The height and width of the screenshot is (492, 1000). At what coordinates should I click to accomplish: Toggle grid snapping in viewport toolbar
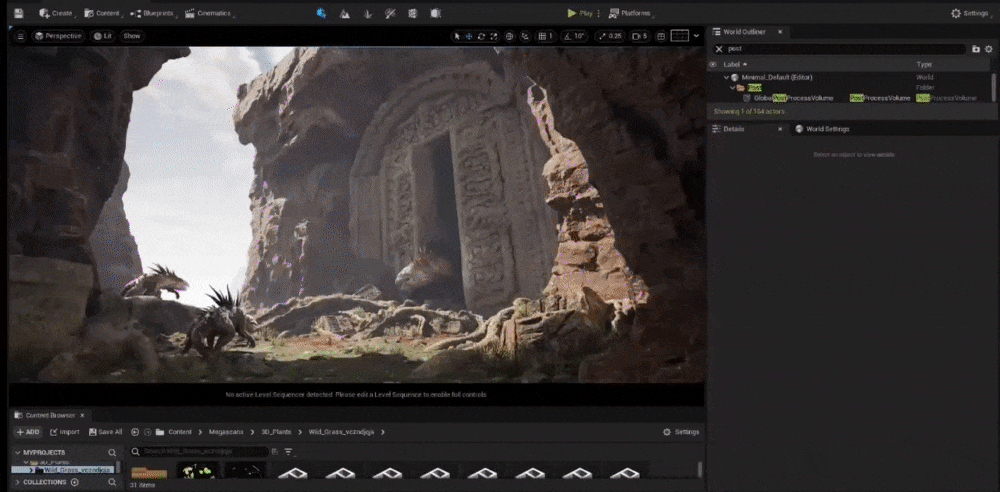click(544, 36)
